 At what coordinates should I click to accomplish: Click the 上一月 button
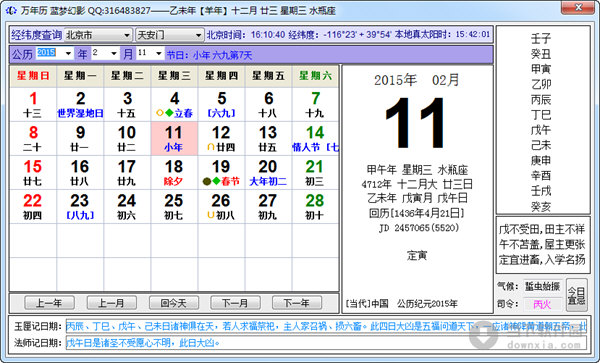[112, 303]
